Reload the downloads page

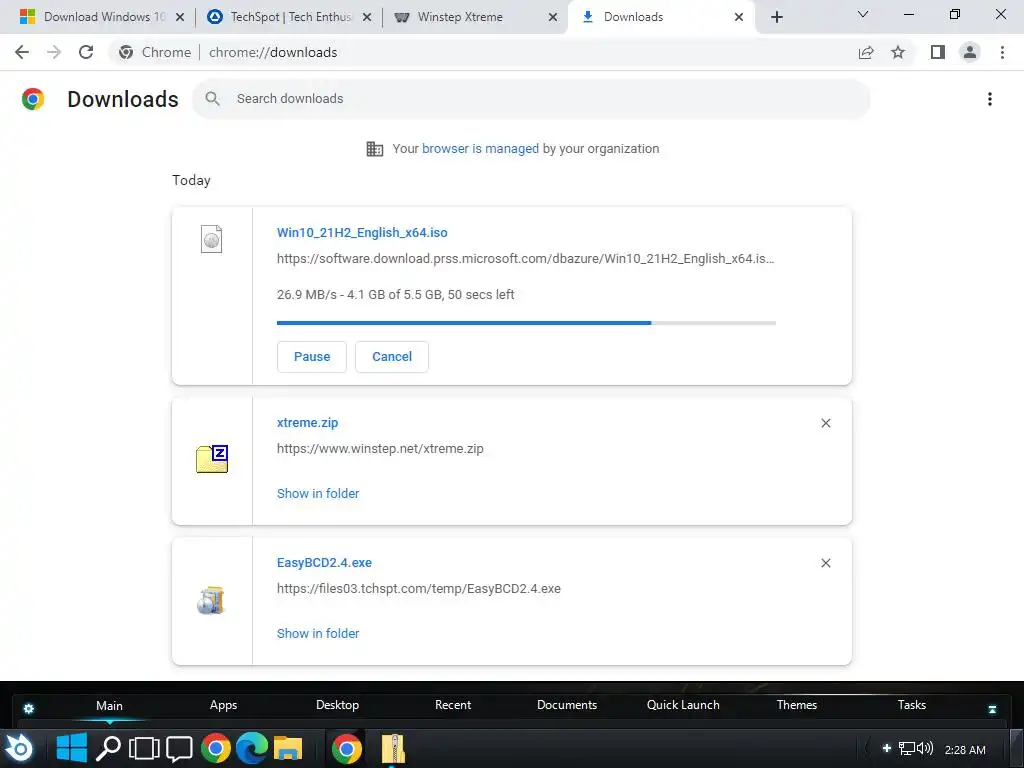86,52
